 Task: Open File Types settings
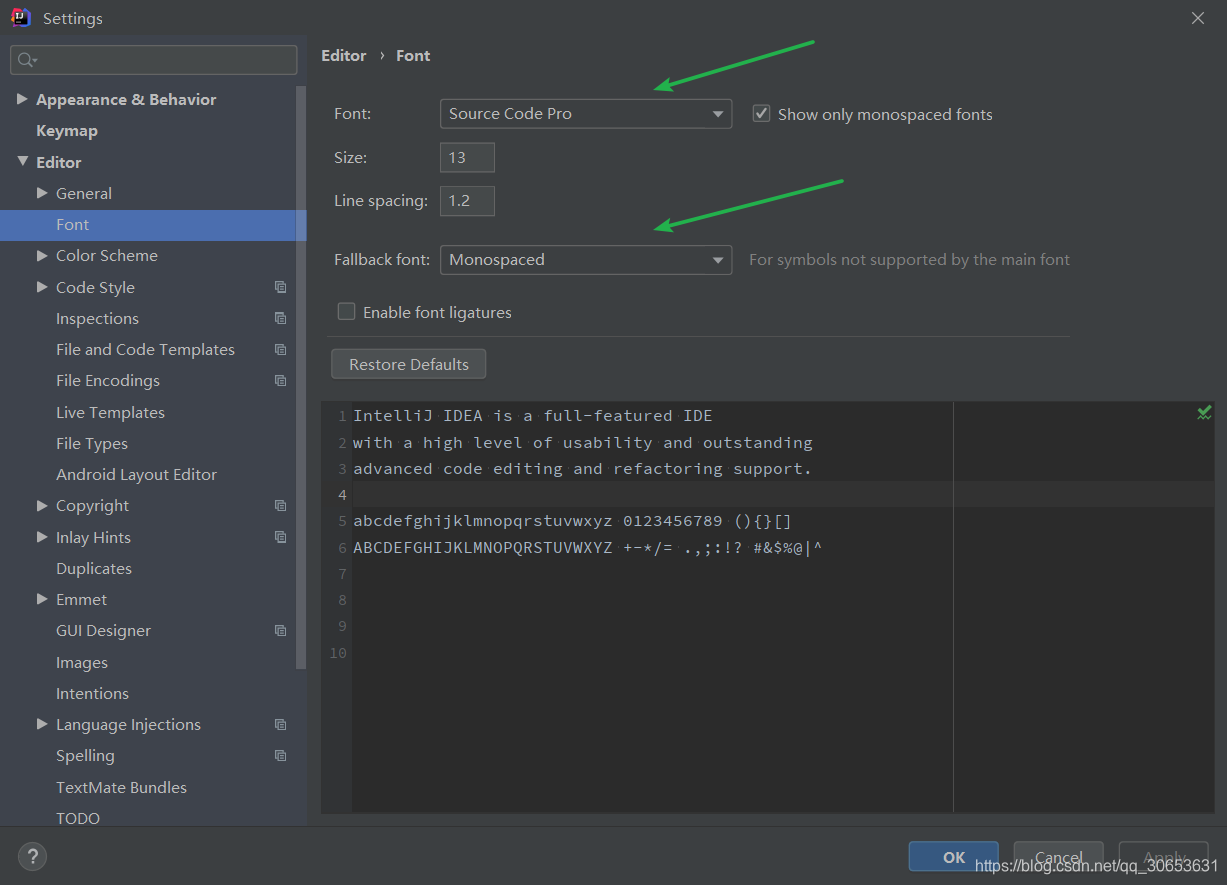(92, 443)
